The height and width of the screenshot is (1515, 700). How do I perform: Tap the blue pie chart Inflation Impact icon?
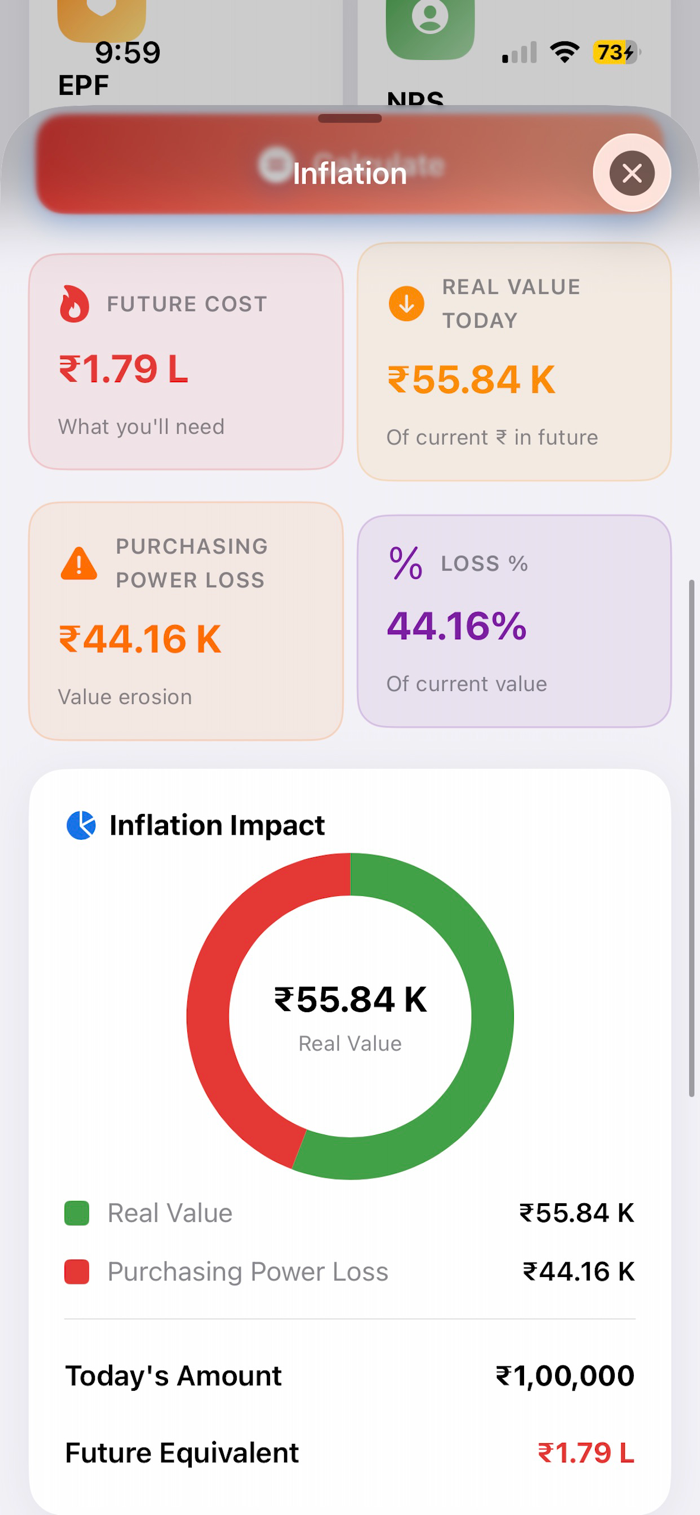(81, 825)
